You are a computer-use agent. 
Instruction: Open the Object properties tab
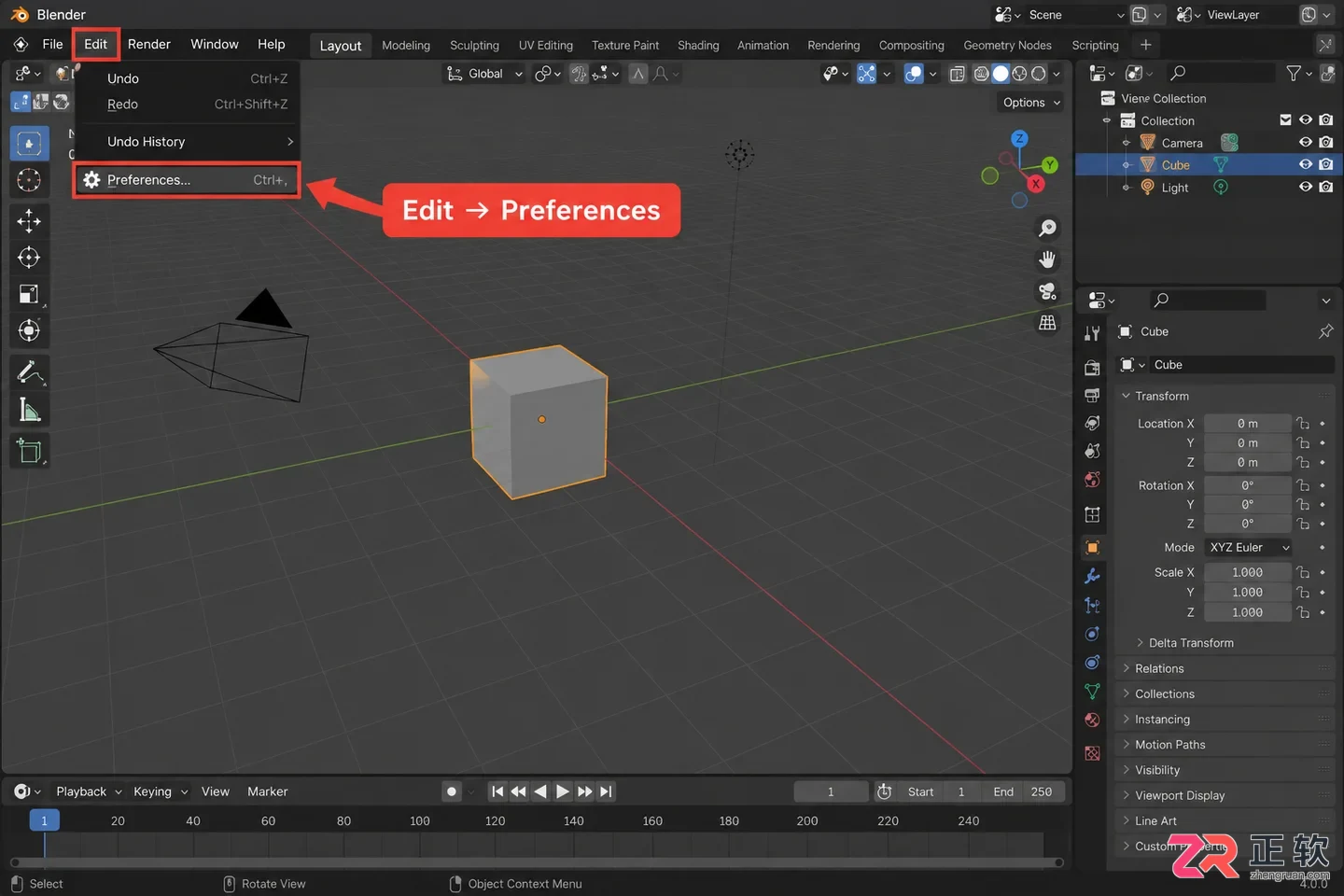tap(1092, 548)
